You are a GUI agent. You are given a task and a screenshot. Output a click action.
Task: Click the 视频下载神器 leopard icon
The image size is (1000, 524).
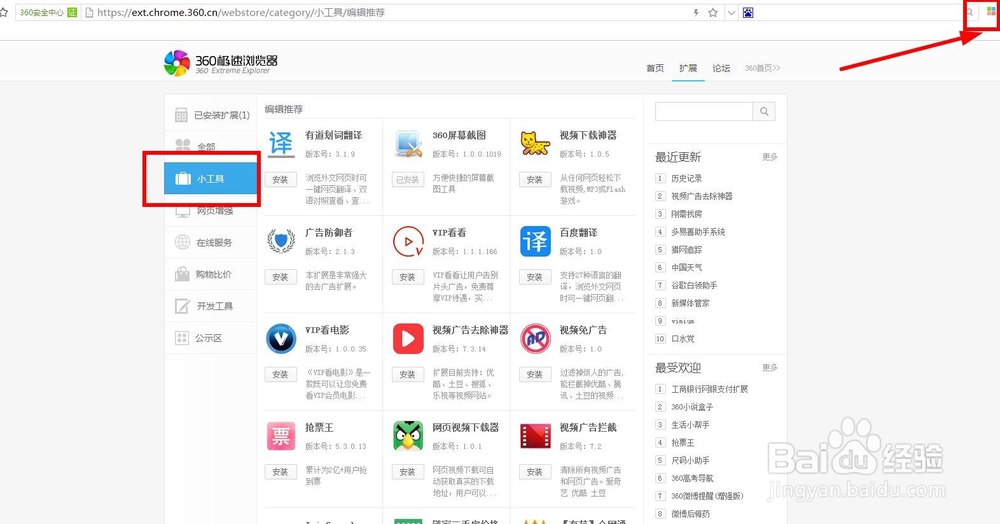535,144
